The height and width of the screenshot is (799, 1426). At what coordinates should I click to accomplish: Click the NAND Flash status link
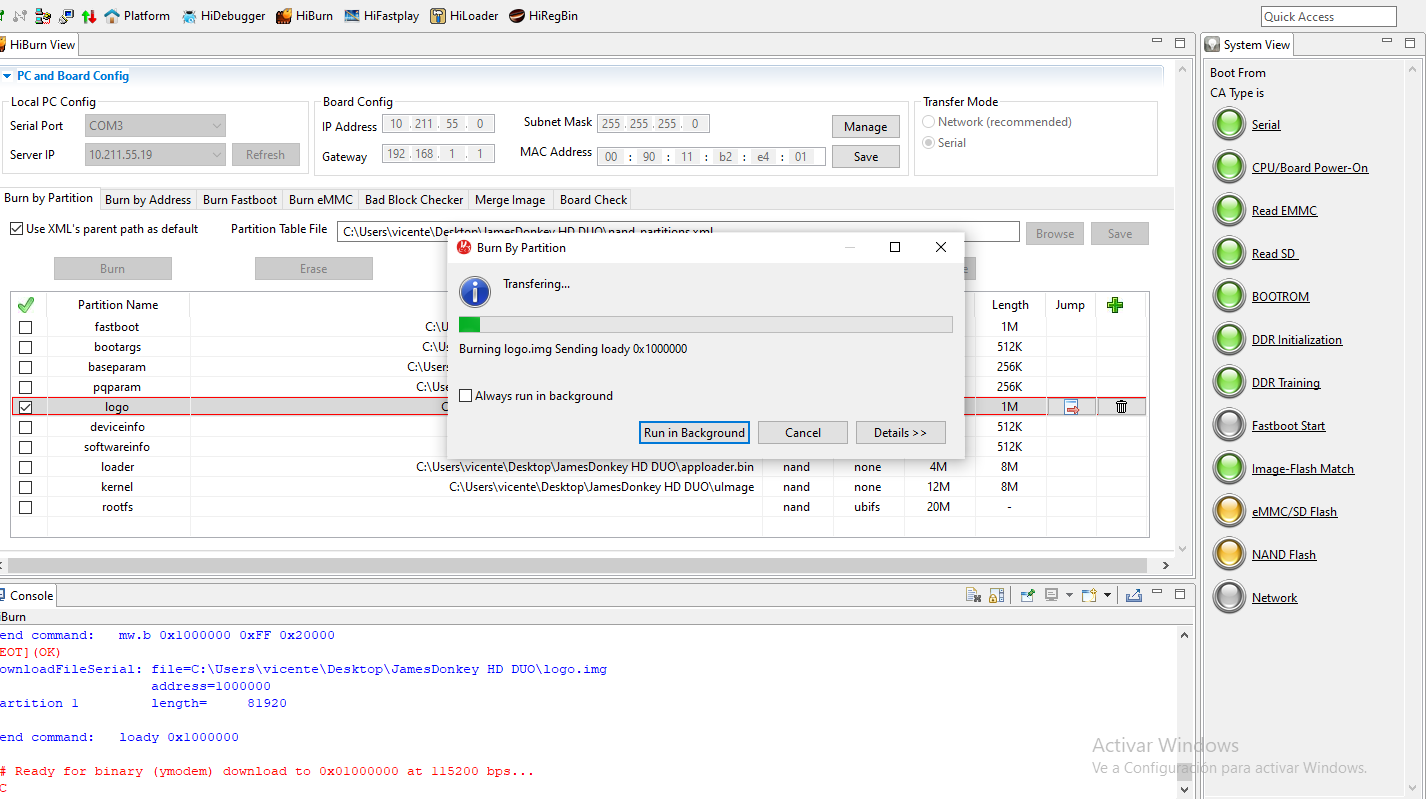tap(1283, 555)
